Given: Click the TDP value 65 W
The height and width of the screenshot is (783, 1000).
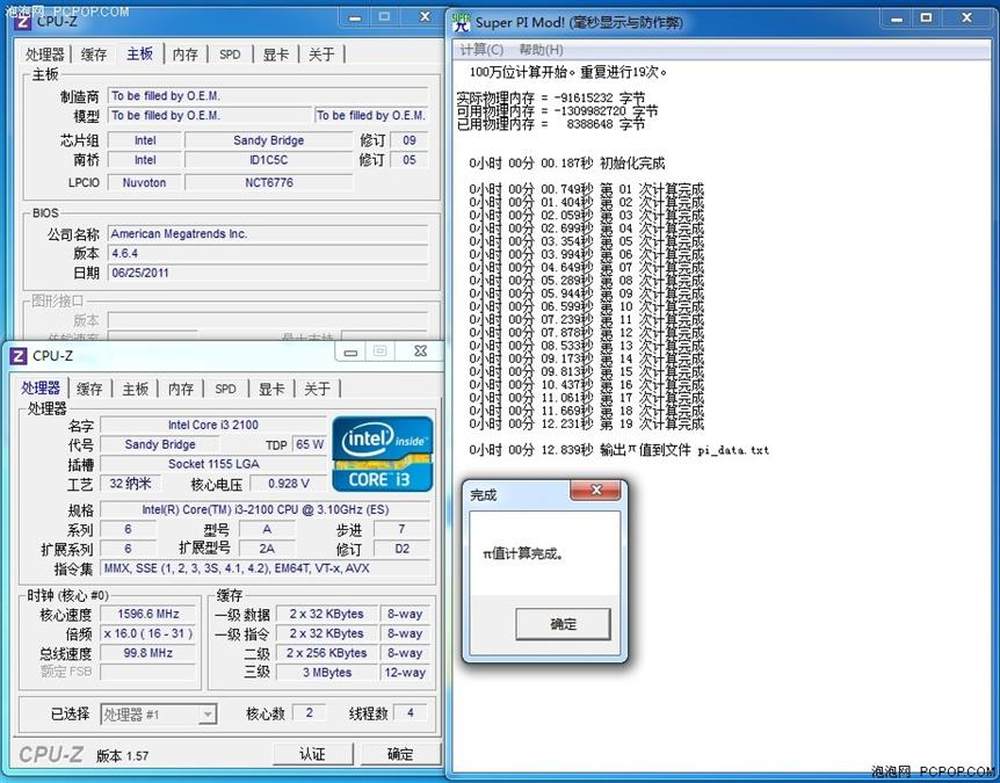Looking at the screenshot, I should [309, 444].
